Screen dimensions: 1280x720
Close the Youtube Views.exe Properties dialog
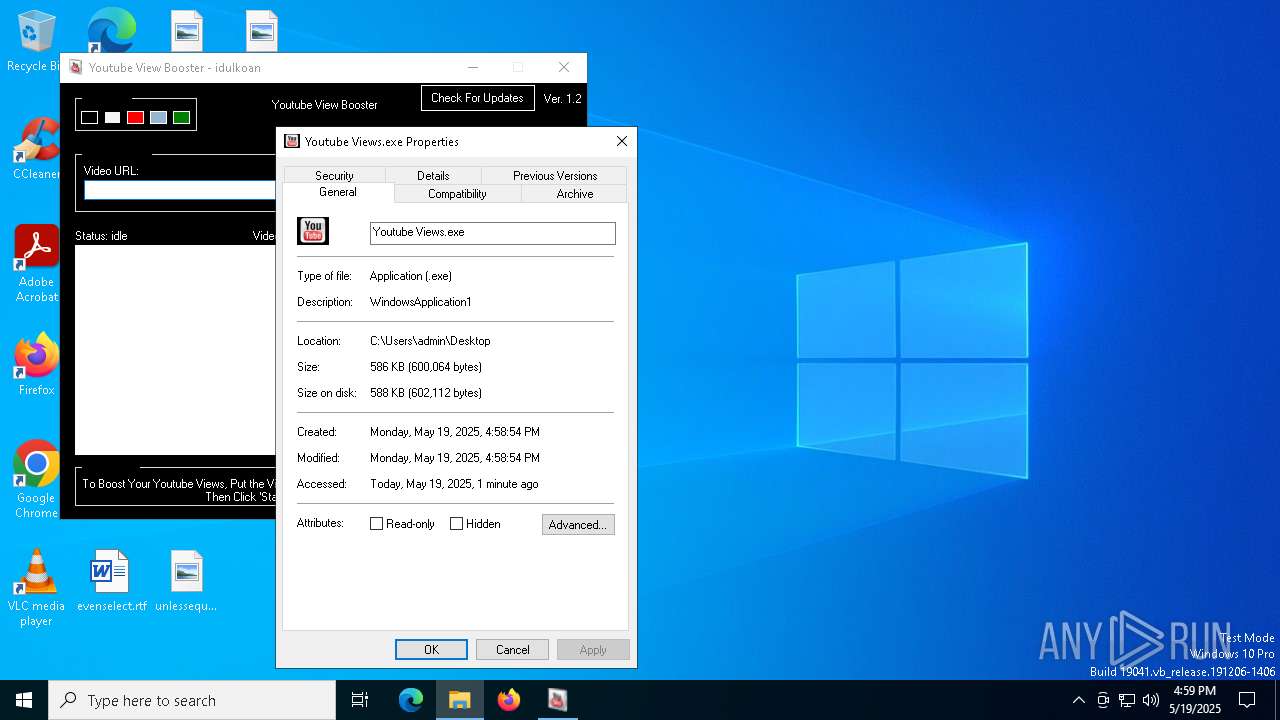point(621,141)
